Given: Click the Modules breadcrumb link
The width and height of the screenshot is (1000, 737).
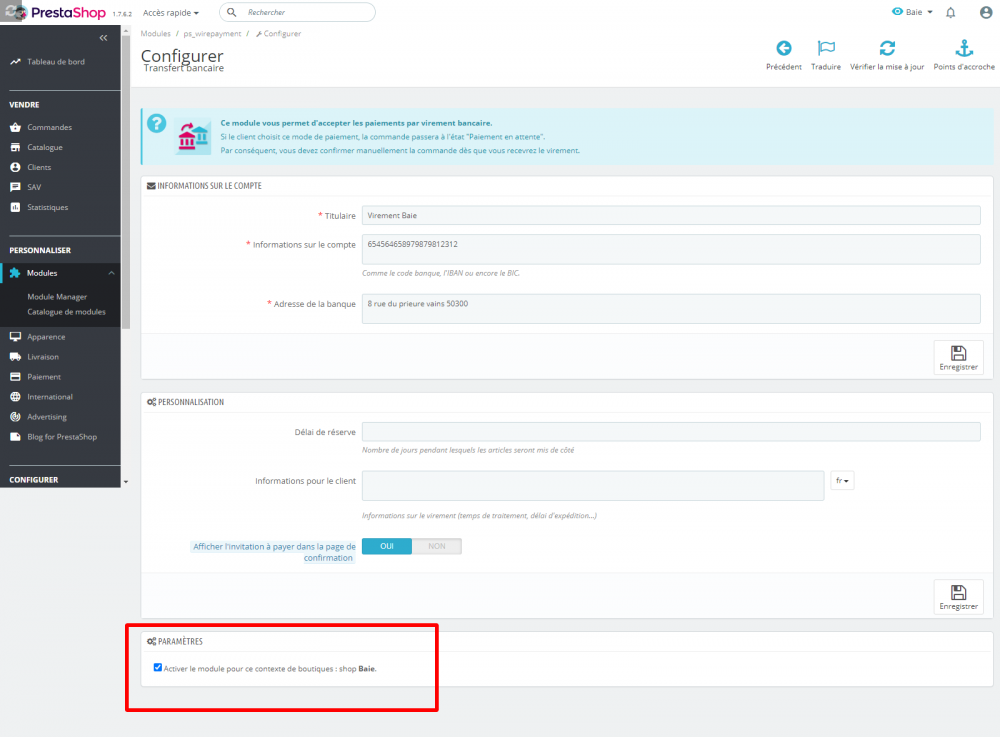Looking at the screenshot, I should [155, 33].
